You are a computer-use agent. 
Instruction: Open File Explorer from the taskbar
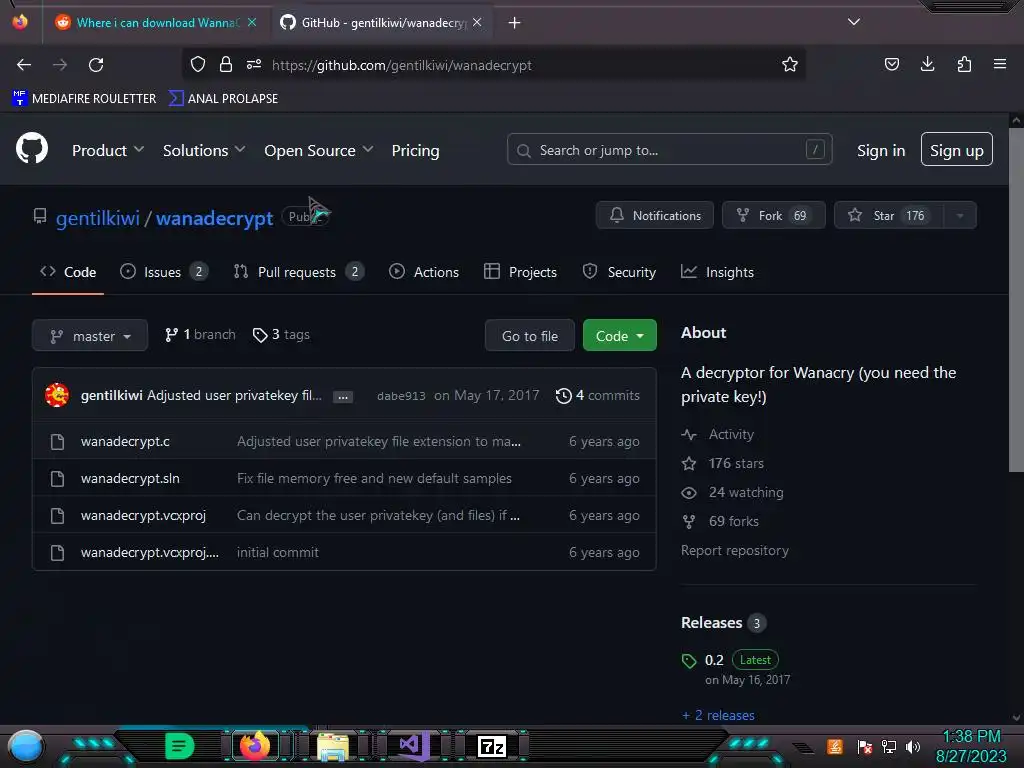[x=332, y=746]
